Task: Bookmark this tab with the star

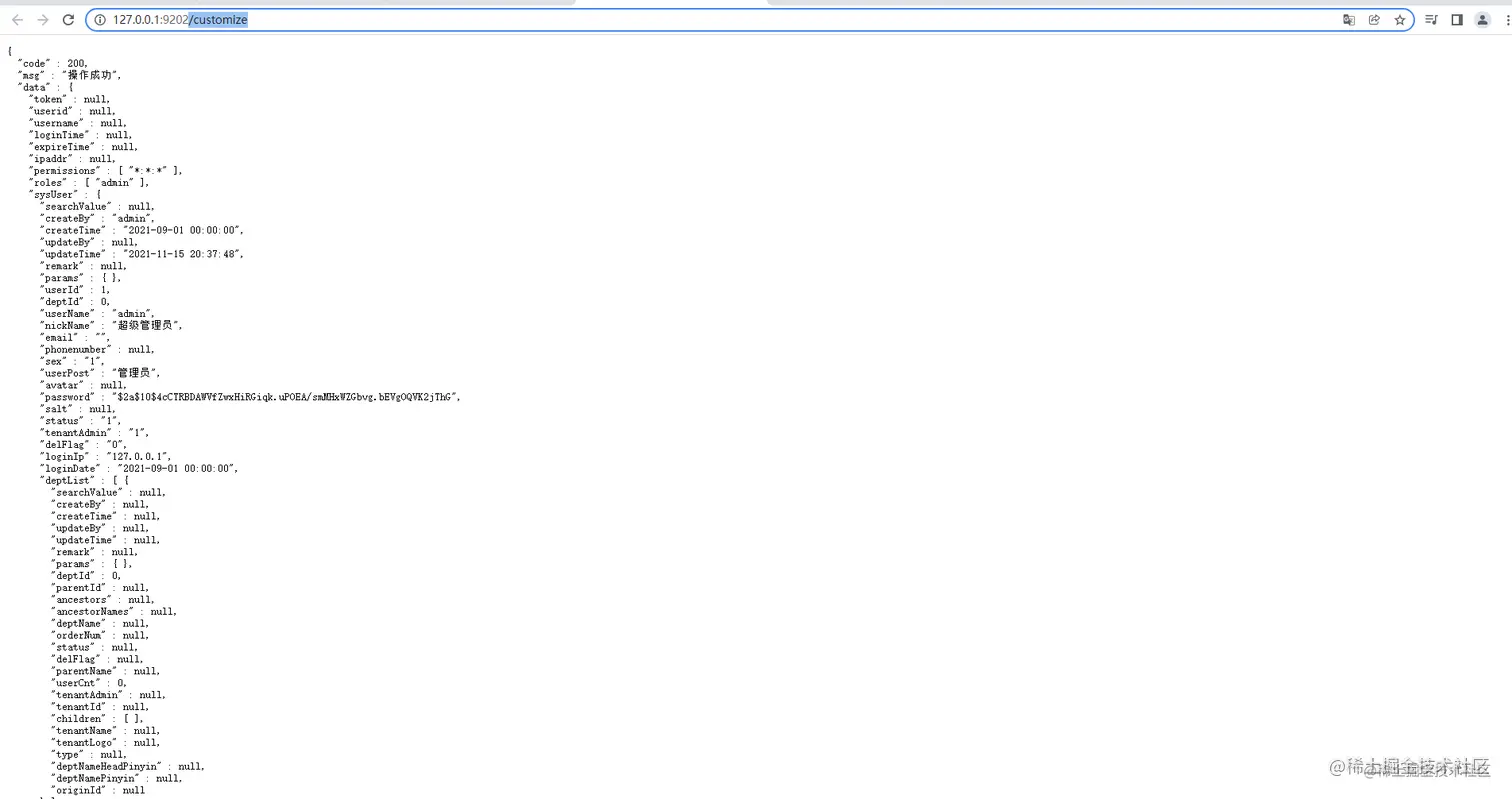Action: (1400, 20)
